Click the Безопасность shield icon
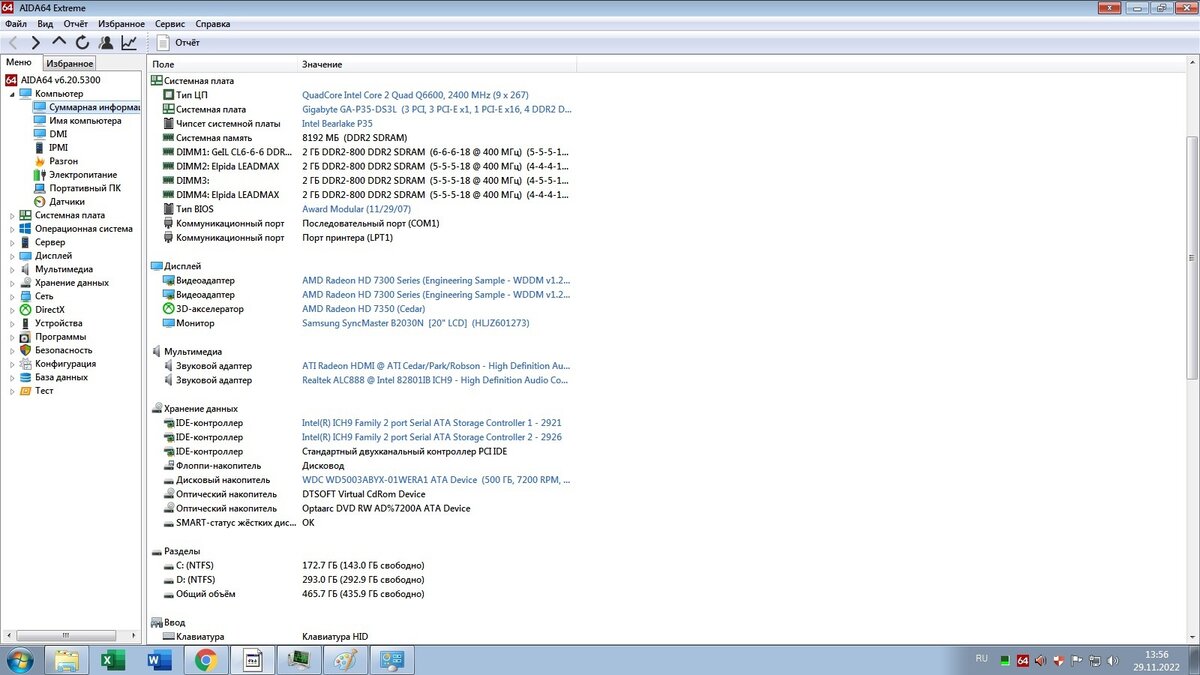Viewport: 1200px width, 675px height. [26, 350]
